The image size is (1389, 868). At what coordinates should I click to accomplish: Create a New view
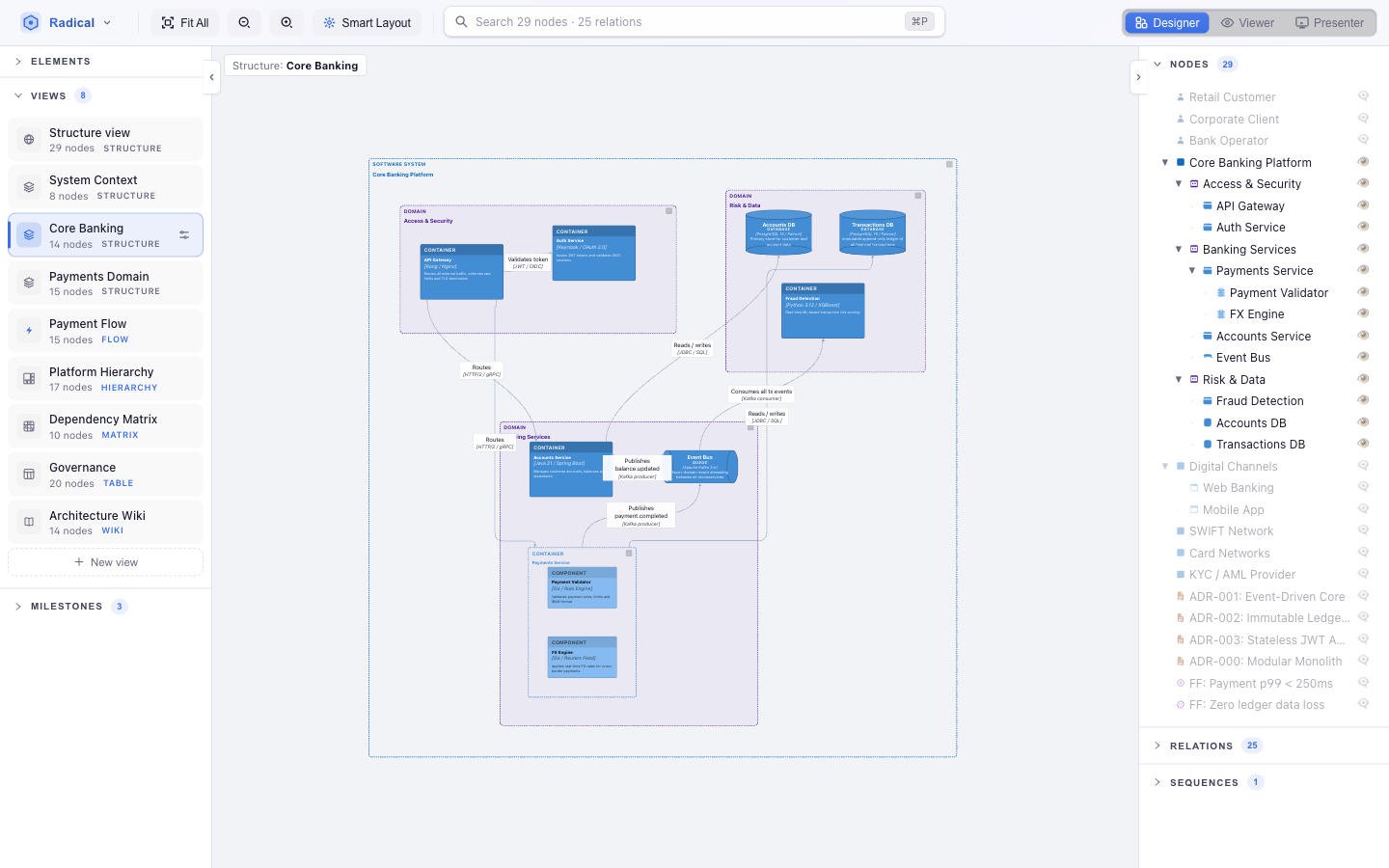coord(106,562)
